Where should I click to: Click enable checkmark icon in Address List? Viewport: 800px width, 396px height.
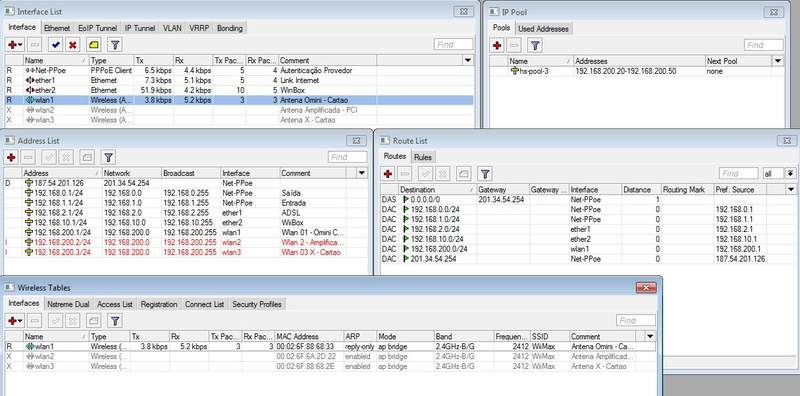(49, 157)
